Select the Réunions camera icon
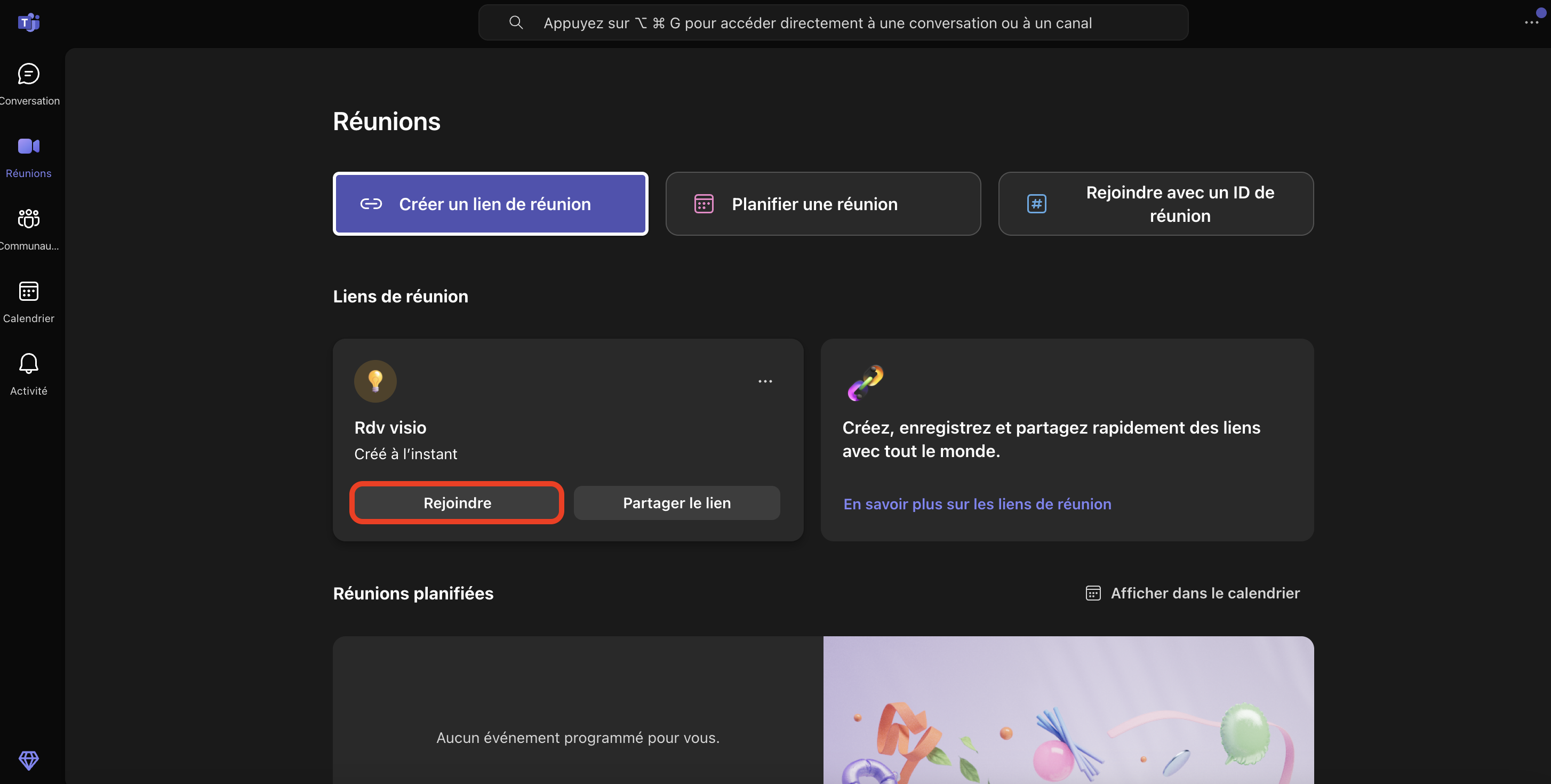The width and height of the screenshot is (1551, 784). click(x=28, y=146)
